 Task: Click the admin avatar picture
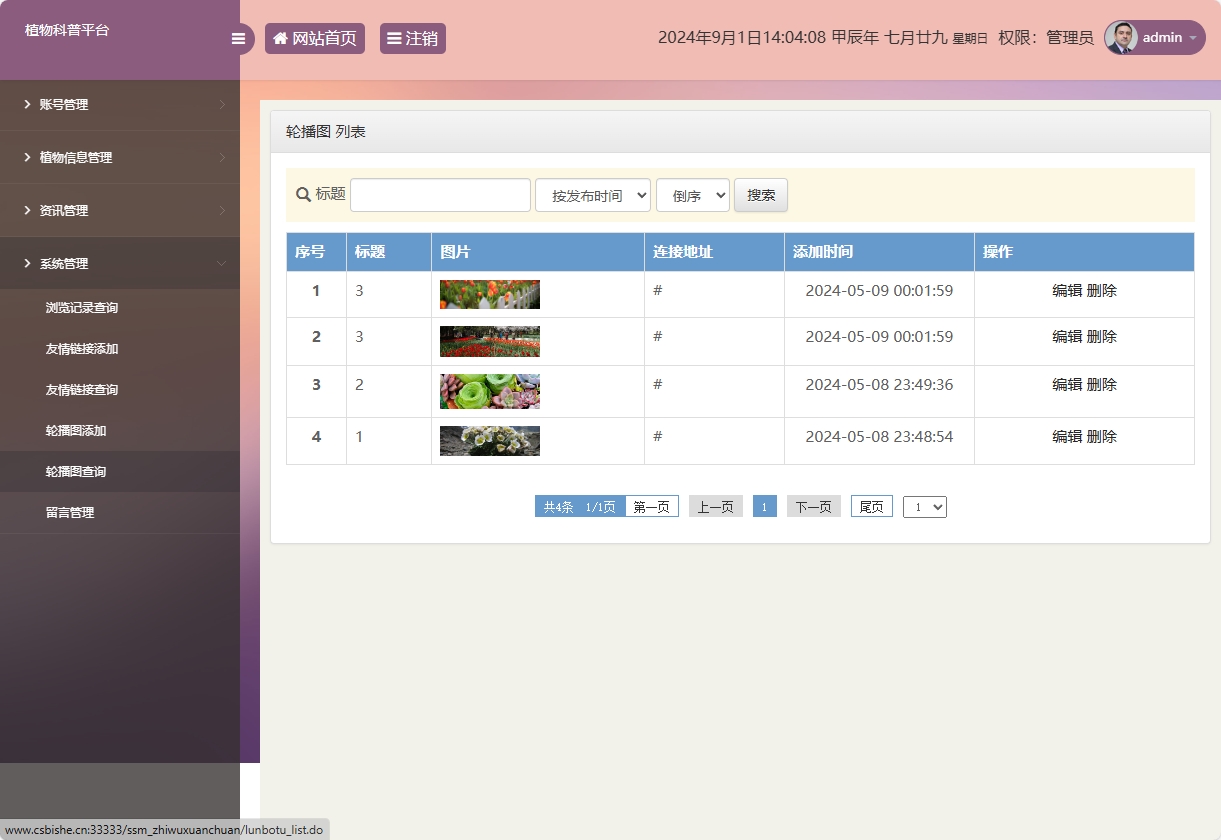[1121, 38]
